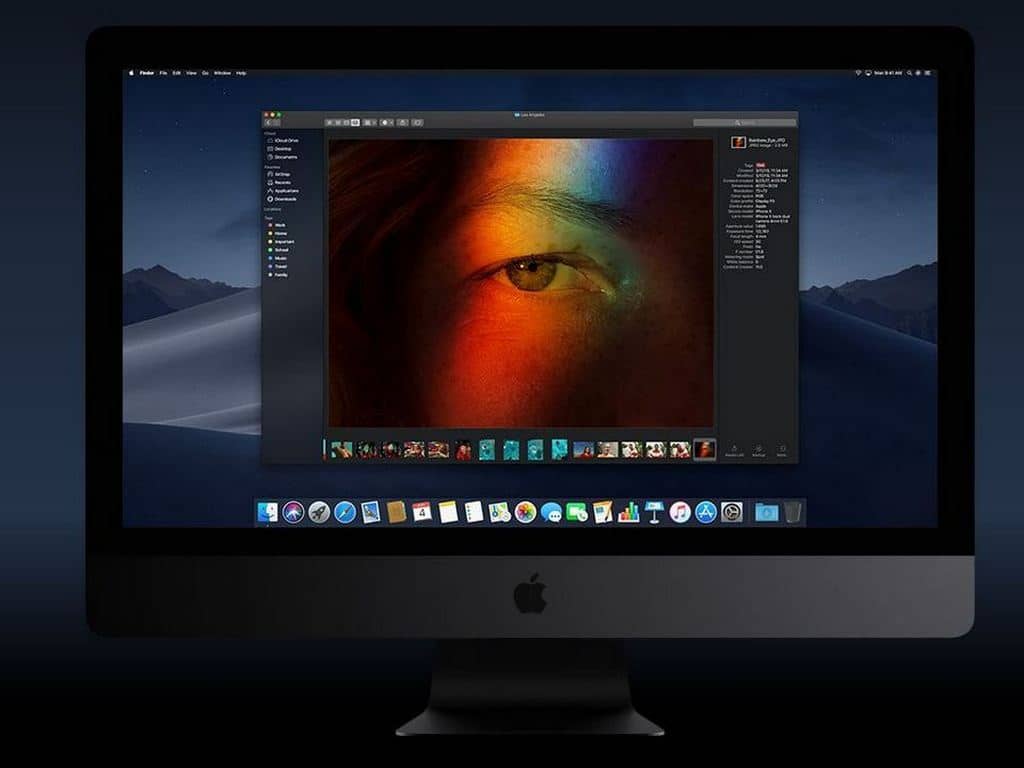Select the Work tag in sidebar
The height and width of the screenshot is (768, 1024).
click(x=277, y=225)
